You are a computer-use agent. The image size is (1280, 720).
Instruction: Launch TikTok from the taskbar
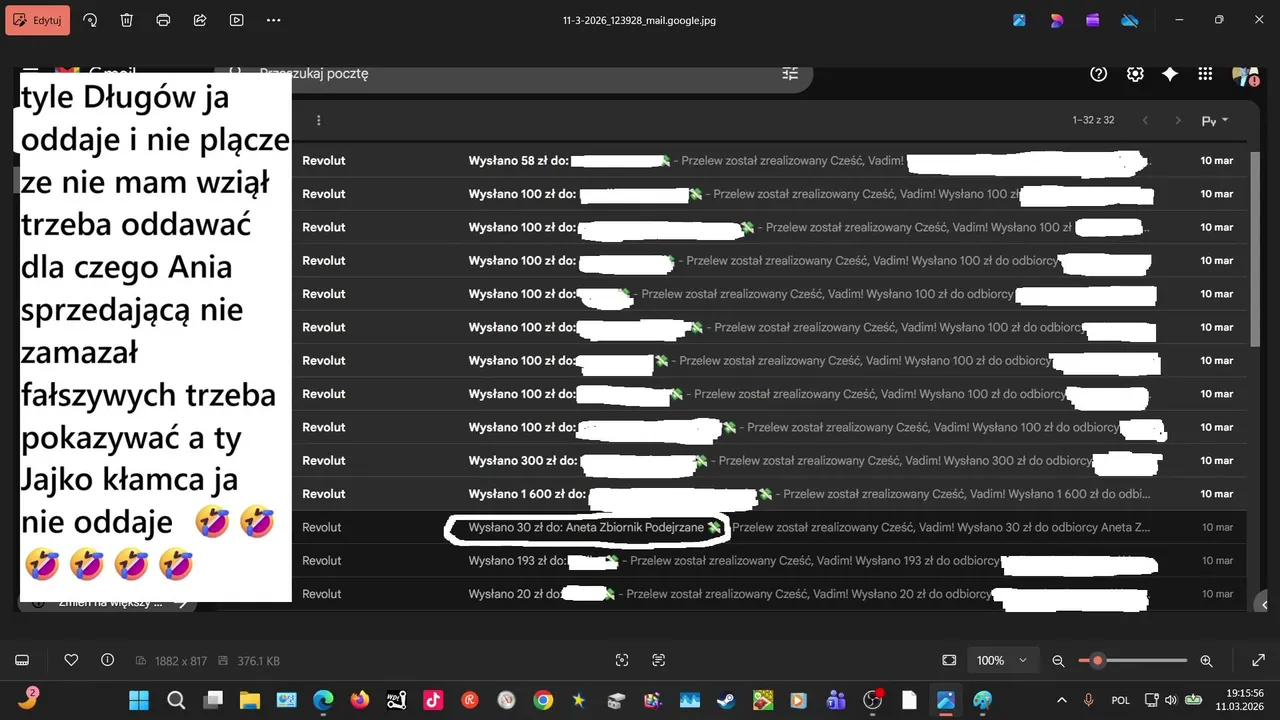[433, 700]
